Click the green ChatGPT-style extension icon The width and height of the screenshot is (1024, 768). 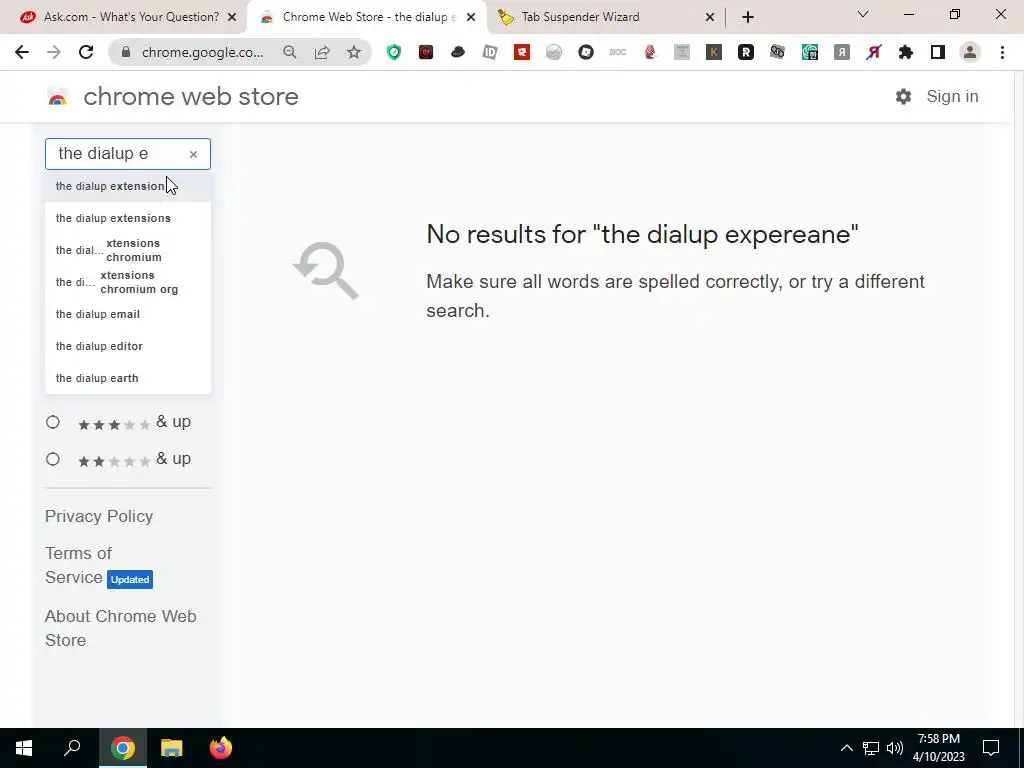point(810,52)
